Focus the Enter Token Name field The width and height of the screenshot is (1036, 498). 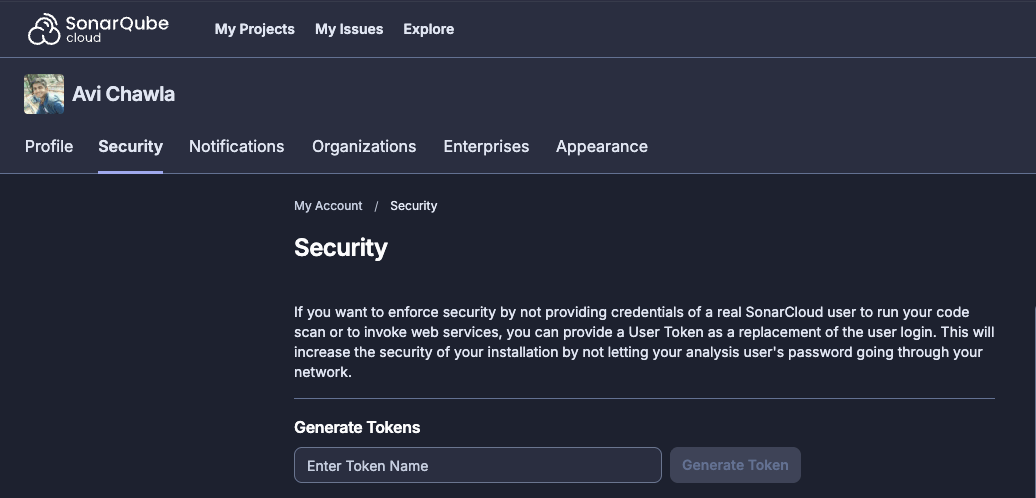(x=477, y=465)
